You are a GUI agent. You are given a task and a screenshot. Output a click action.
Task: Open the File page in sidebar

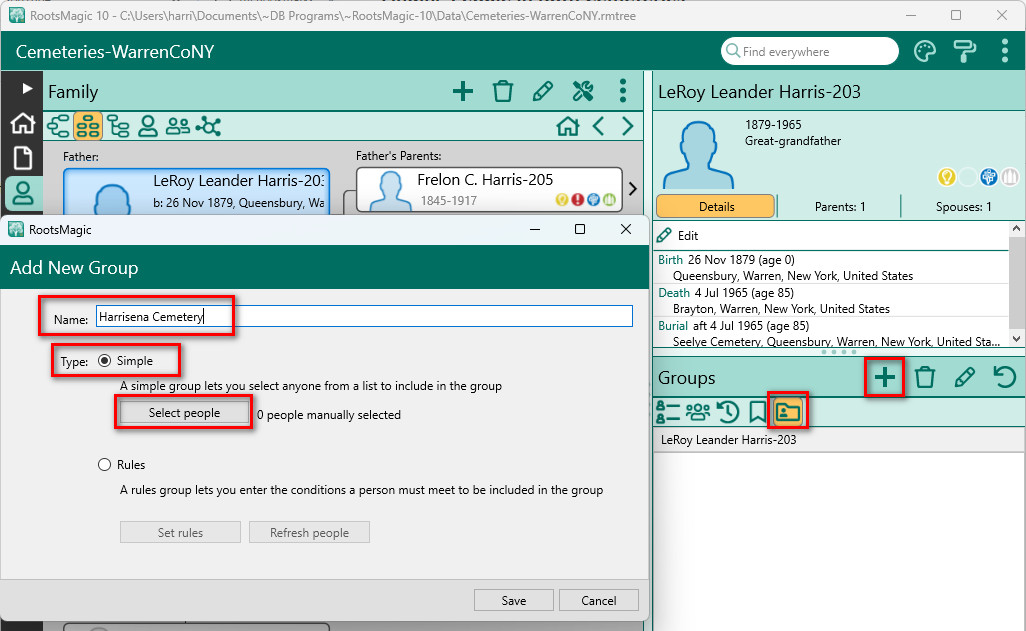coord(22,158)
